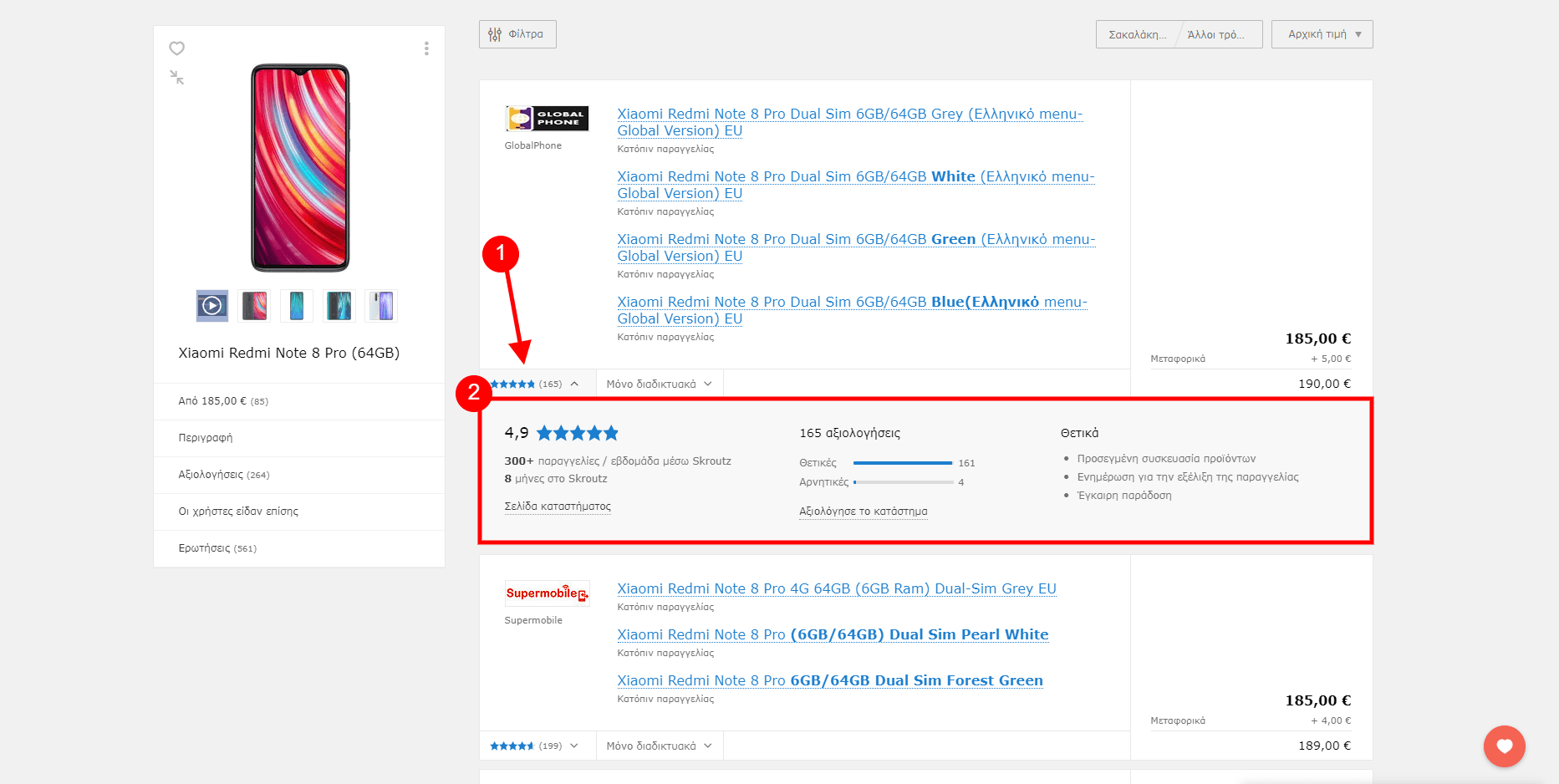Open Σελίδα καταστήματος link
This screenshot has width=1559, height=784.
(558, 507)
